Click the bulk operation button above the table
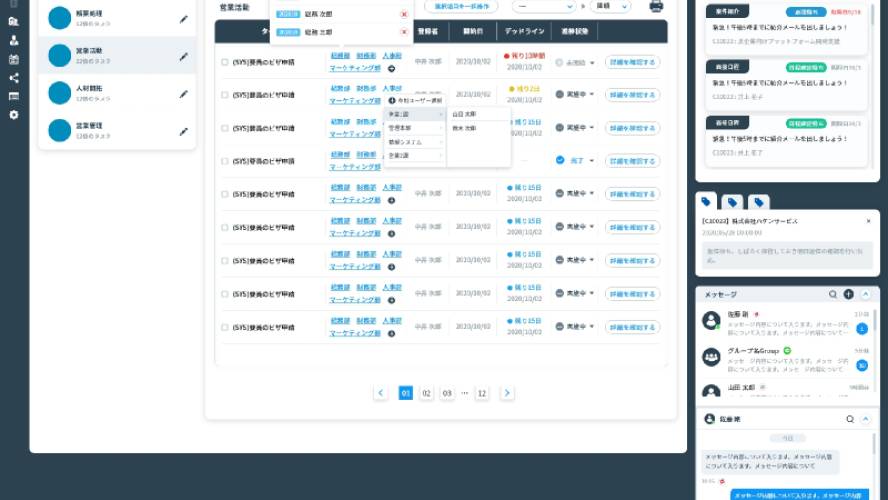This screenshot has width=888, height=500. click(462, 6)
